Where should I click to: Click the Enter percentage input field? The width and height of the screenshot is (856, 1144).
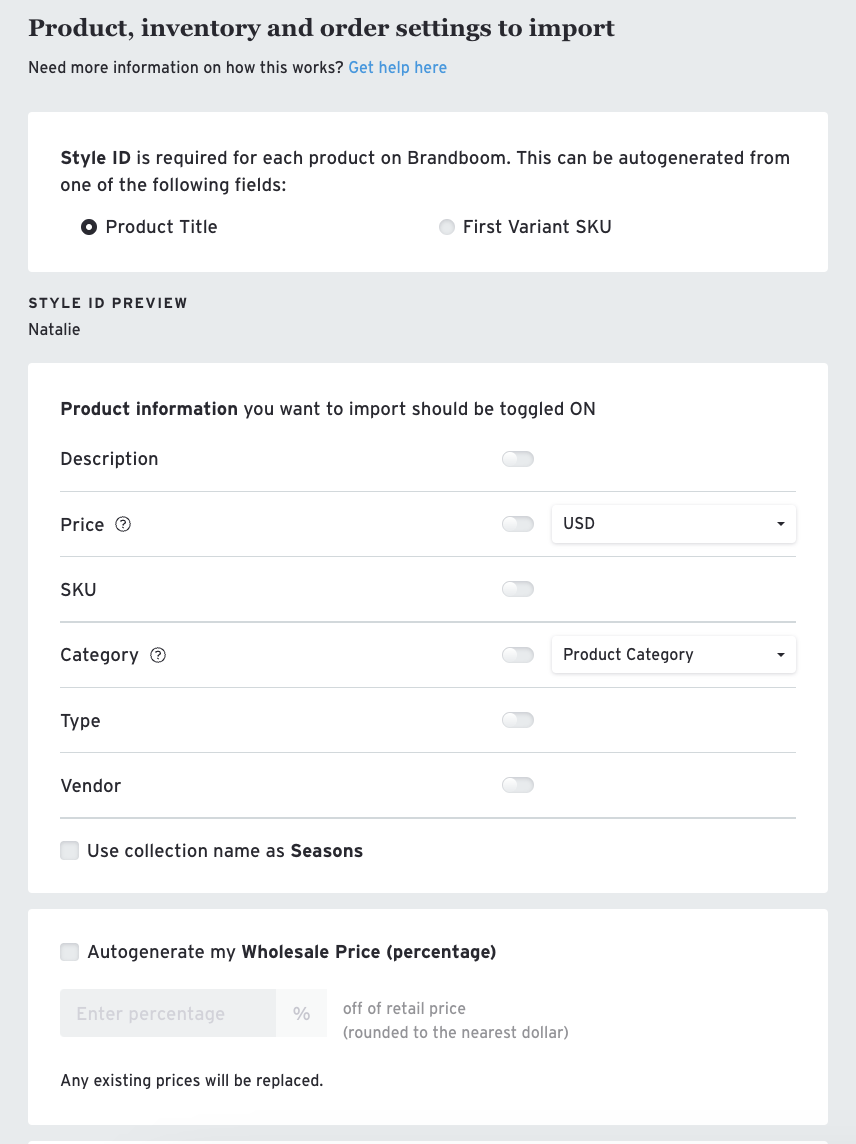click(x=167, y=1013)
